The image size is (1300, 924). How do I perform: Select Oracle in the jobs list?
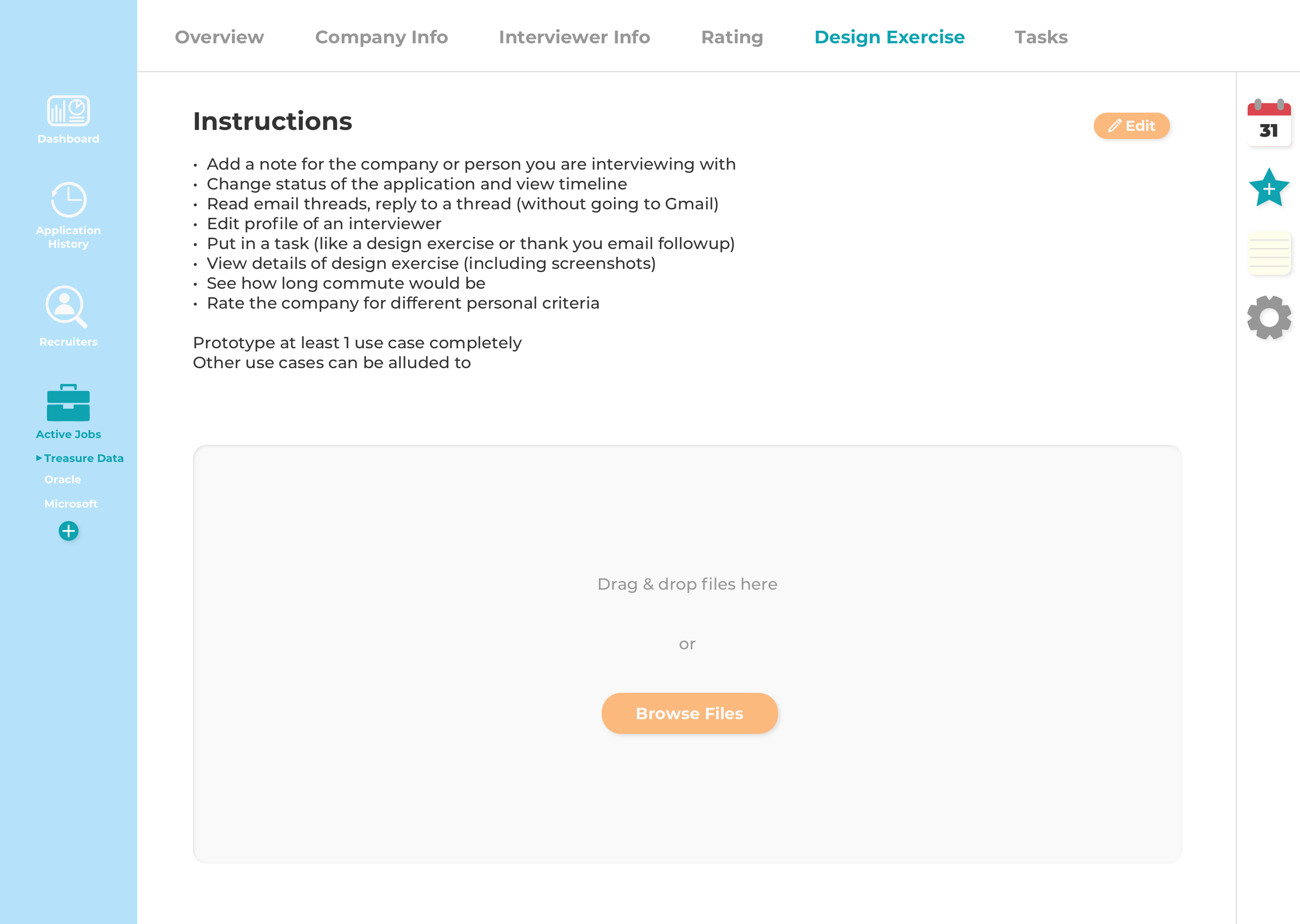[63, 480]
